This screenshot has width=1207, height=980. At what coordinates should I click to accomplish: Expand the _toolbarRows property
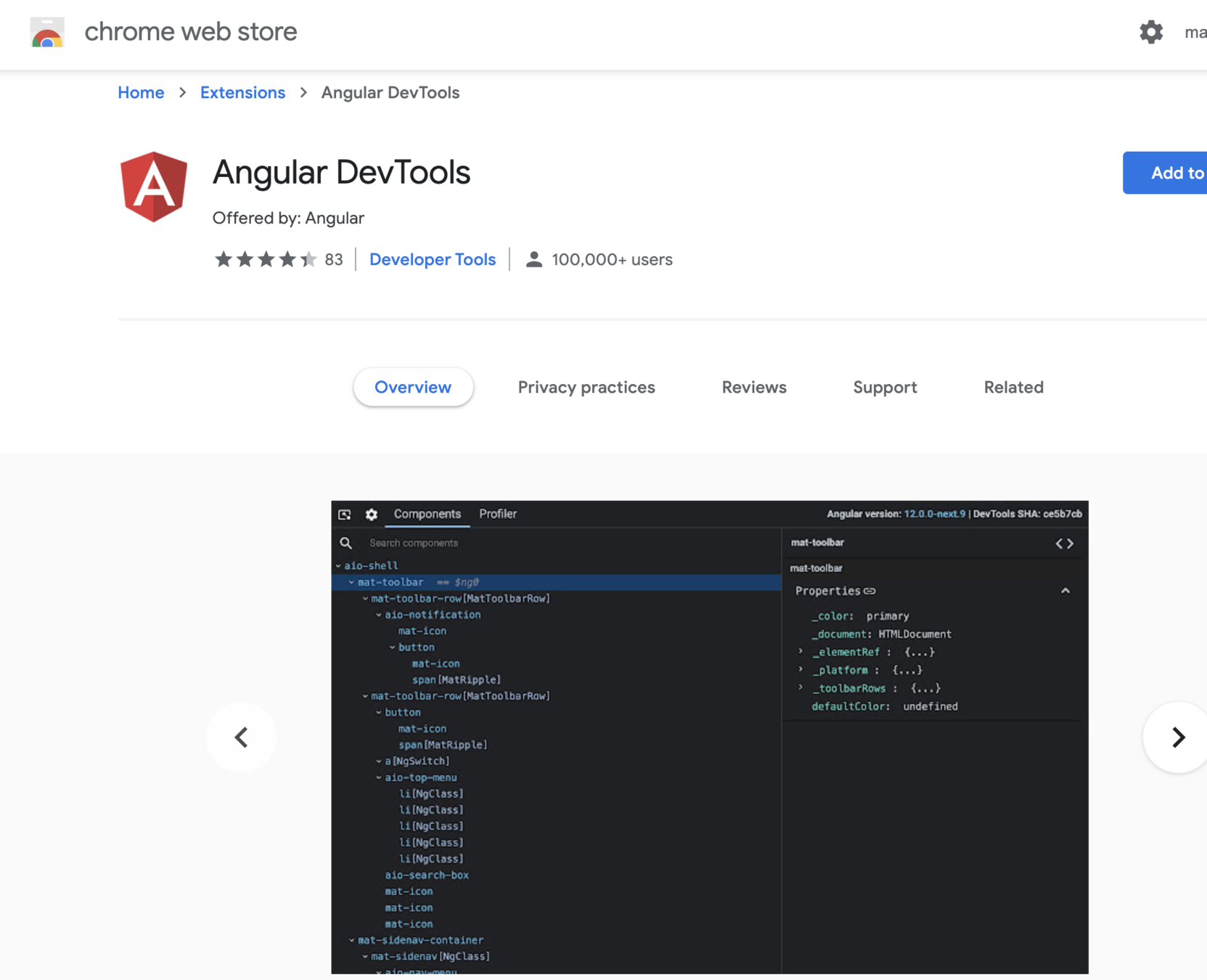point(801,687)
